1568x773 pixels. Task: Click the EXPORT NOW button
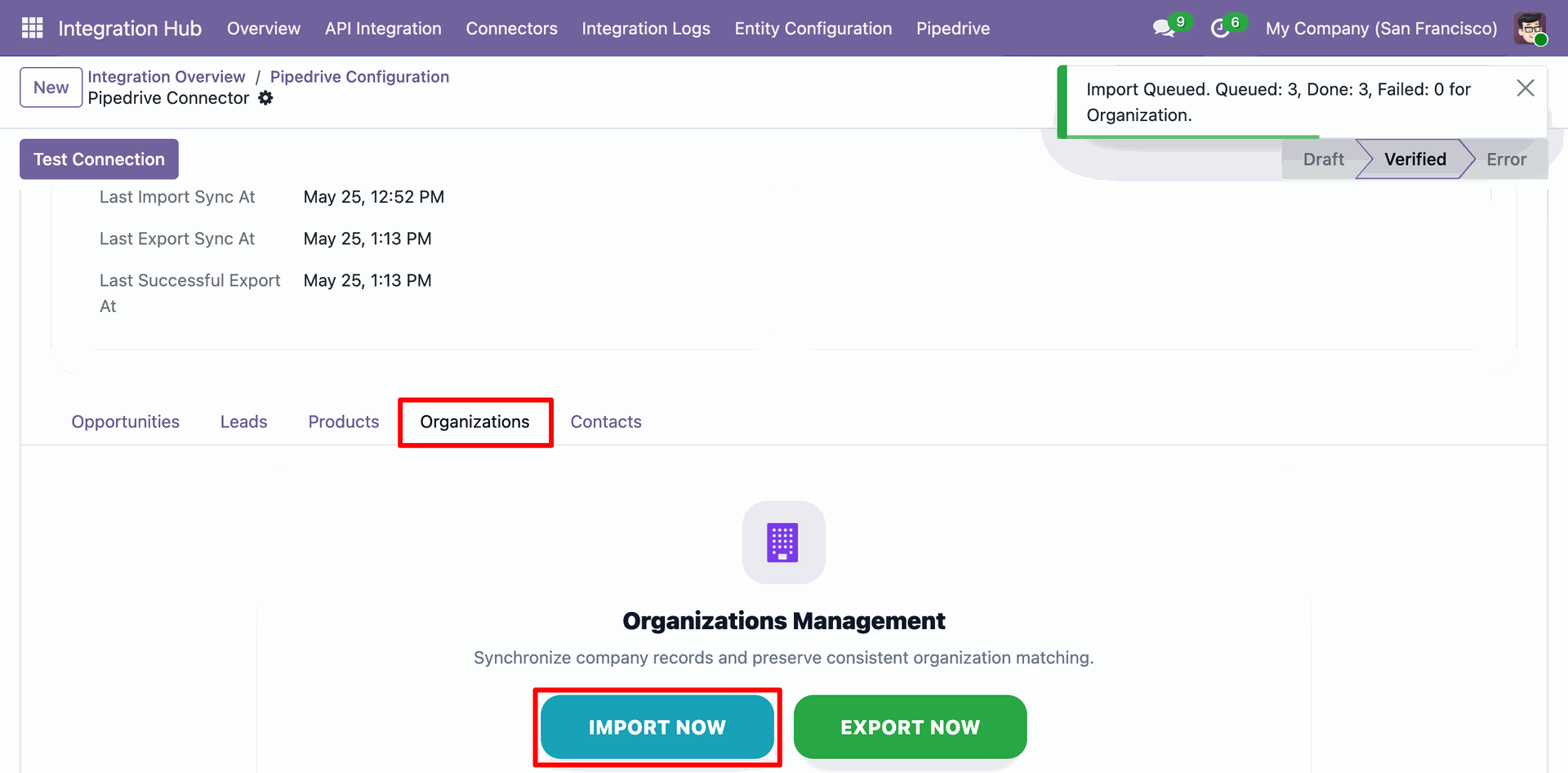(910, 727)
